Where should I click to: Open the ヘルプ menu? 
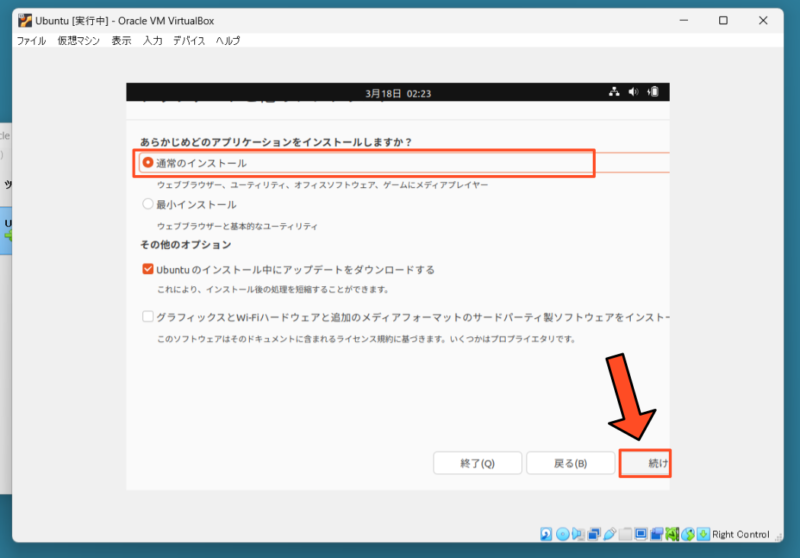228,41
